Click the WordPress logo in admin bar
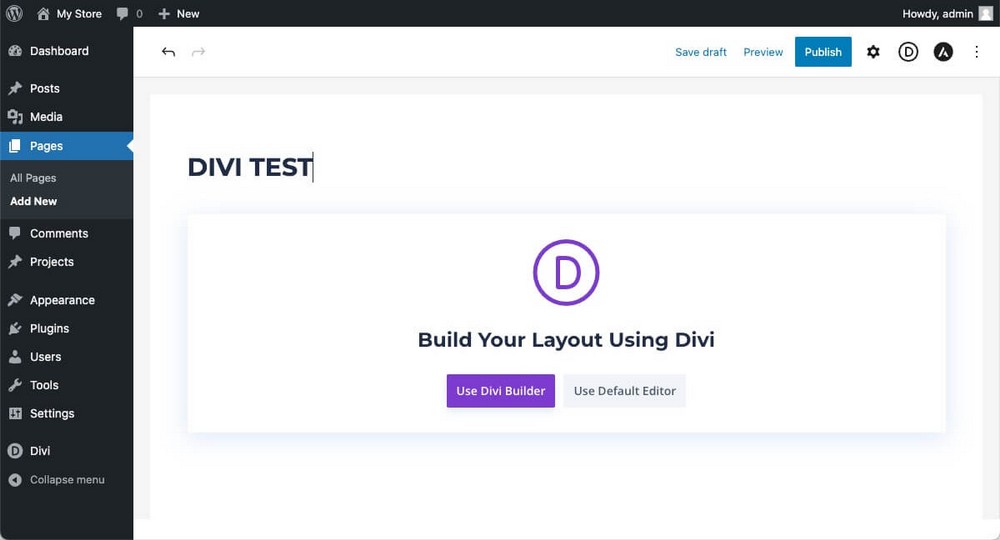The image size is (1000, 540). click(x=14, y=13)
